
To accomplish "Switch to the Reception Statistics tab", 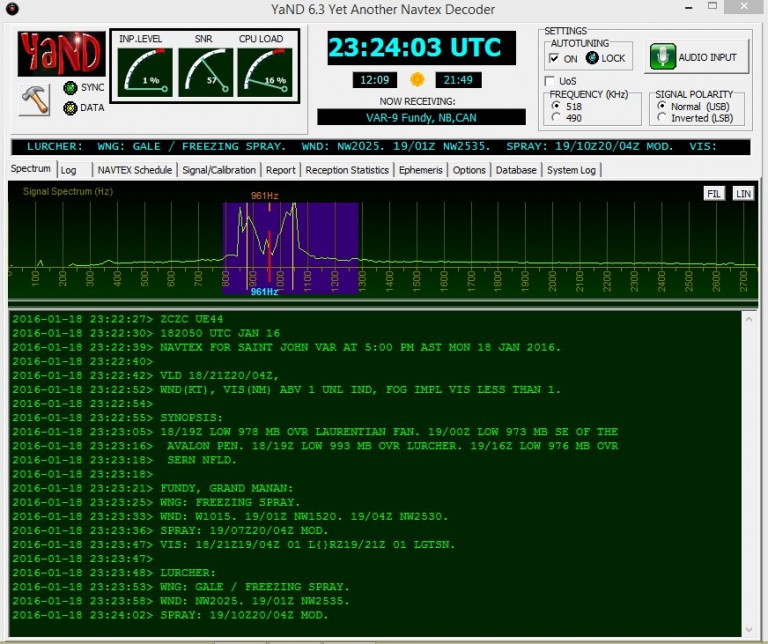I will 347,170.
